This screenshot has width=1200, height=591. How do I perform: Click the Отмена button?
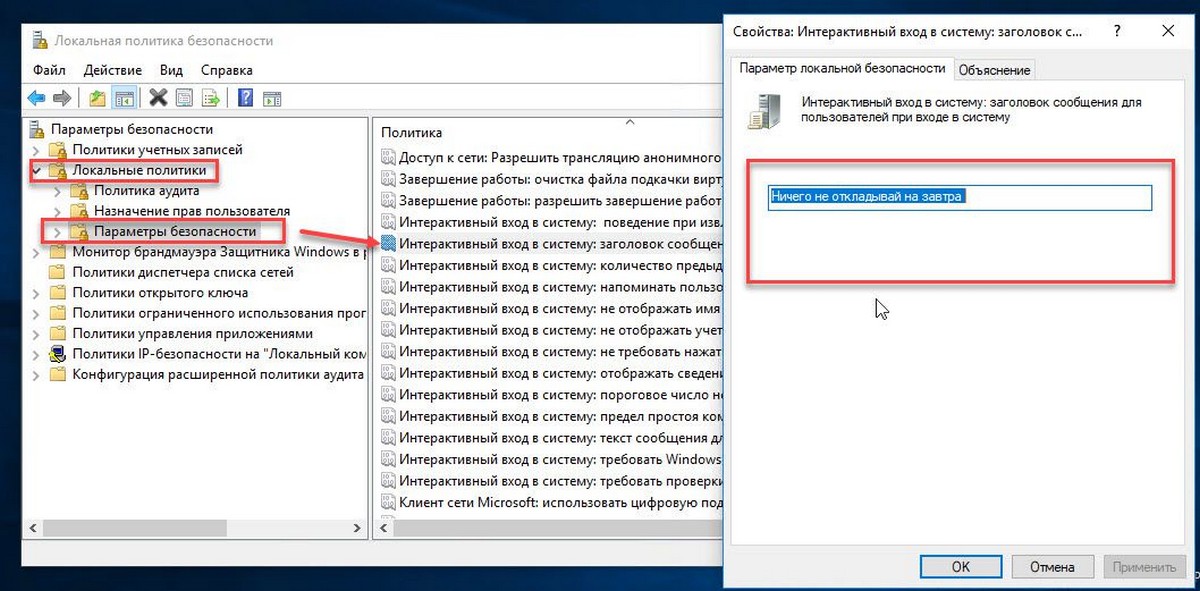click(1051, 567)
